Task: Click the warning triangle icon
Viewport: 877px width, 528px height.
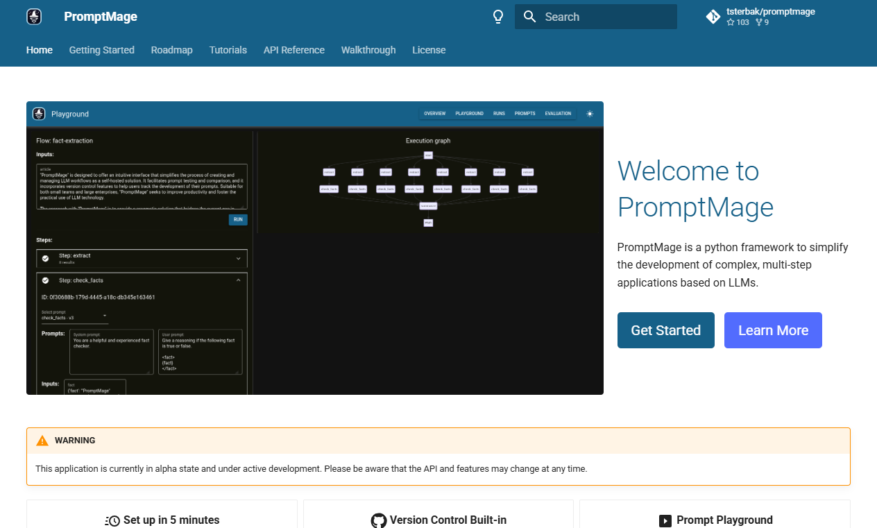Action: pos(42,441)
